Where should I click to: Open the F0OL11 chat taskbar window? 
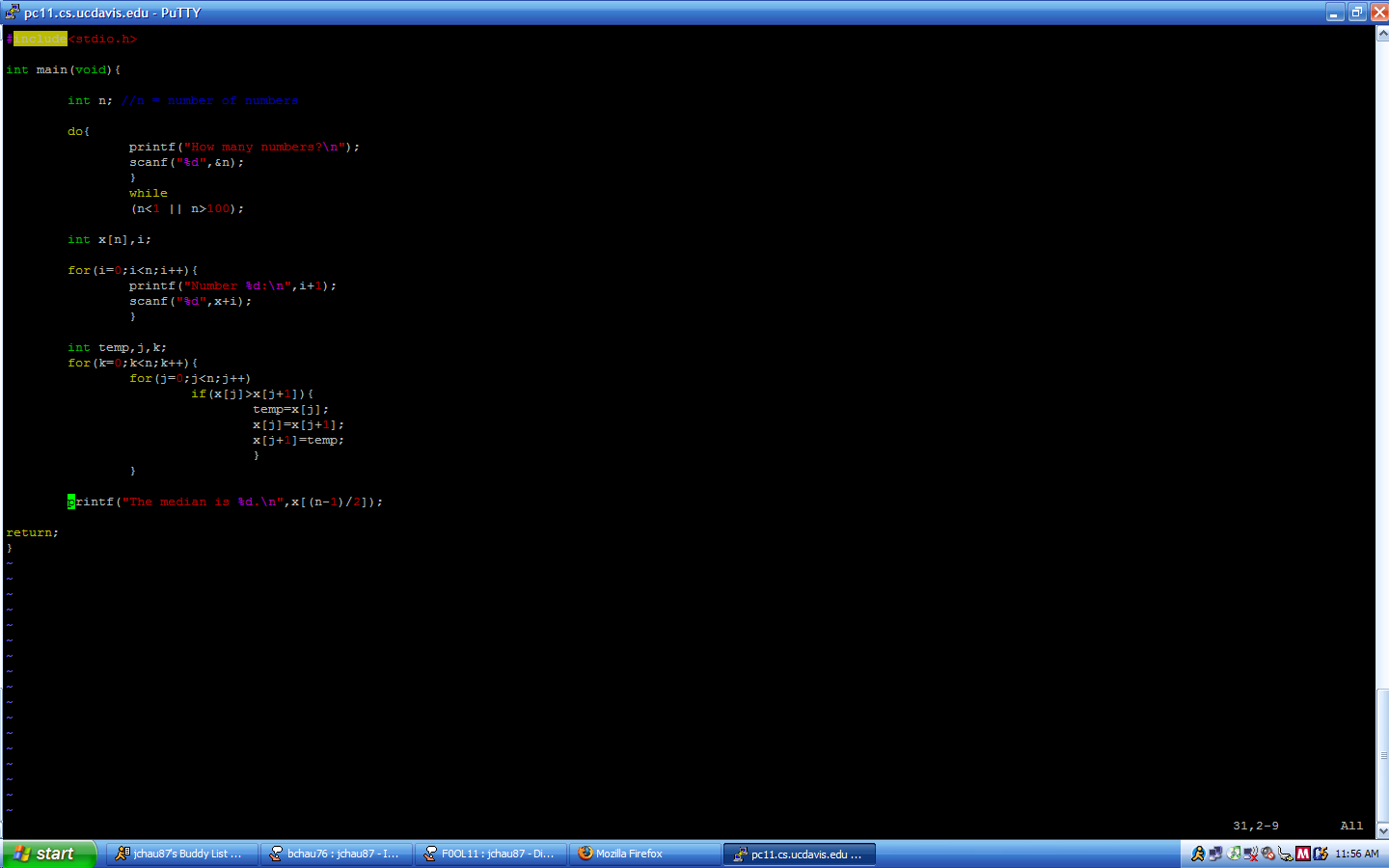490,854
